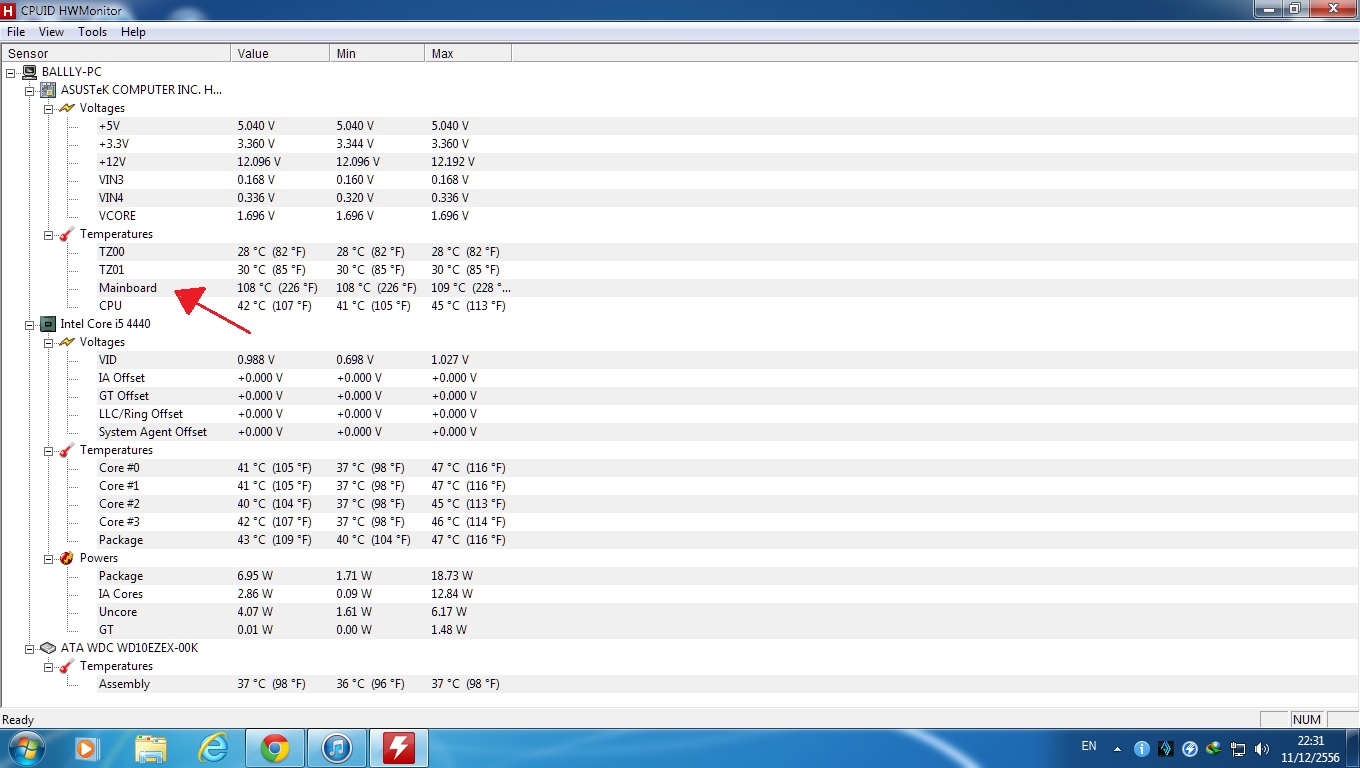
Task: Click the BALLLY-PC computer icon
Action: (x=29, y=72)
